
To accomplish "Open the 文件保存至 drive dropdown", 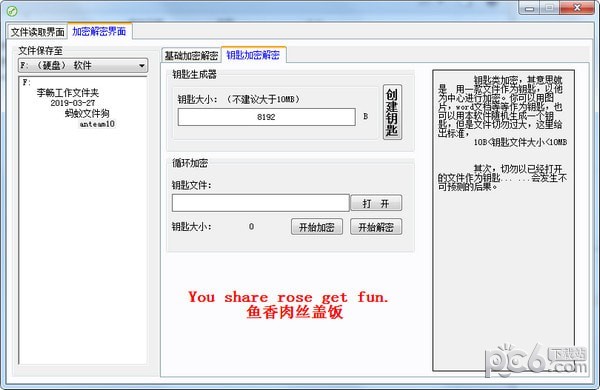I will 83,65.
